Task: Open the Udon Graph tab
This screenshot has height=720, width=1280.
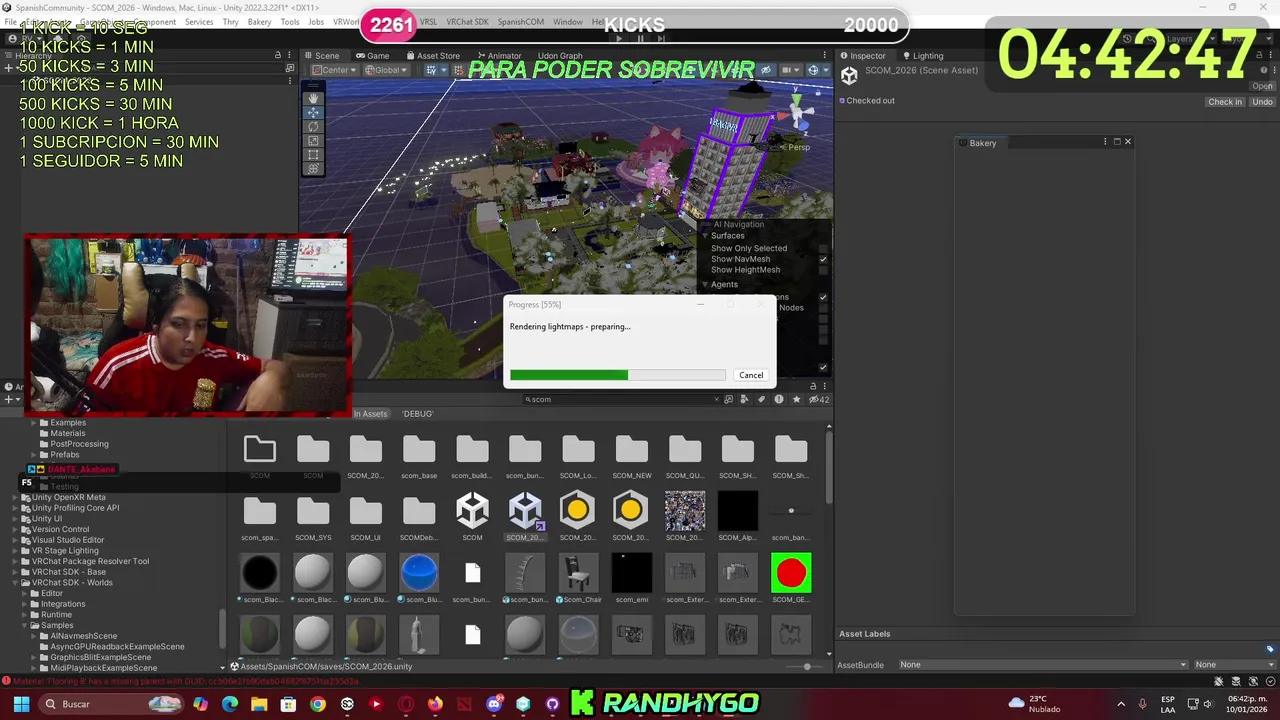Action: point(560,56)
